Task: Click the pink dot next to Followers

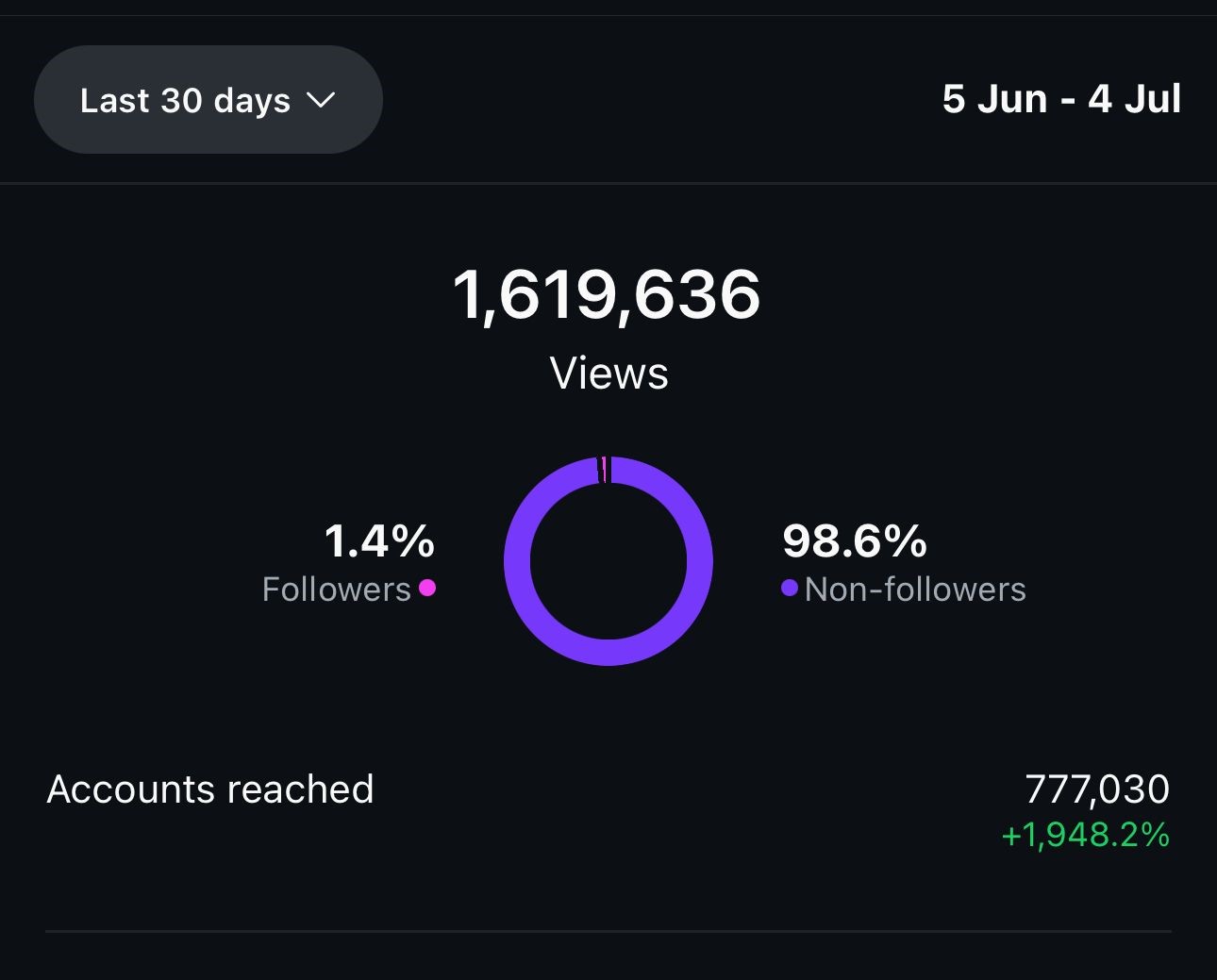Action: pos(427,589)
